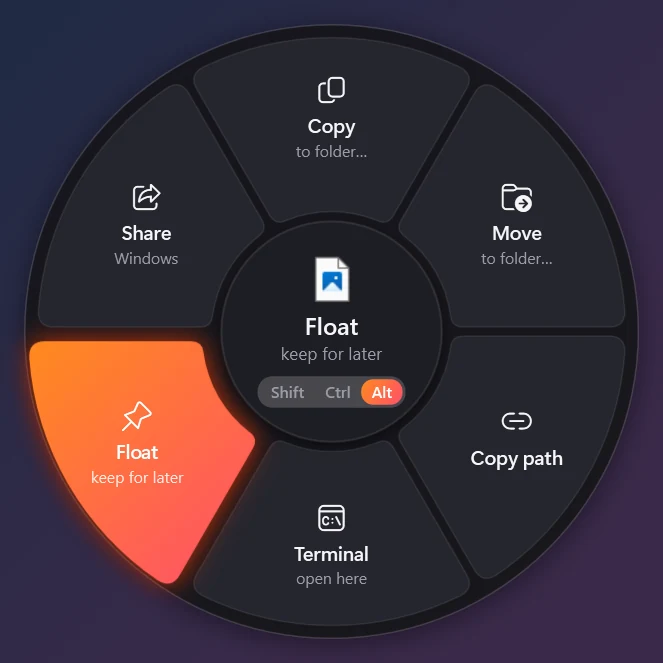The image size is (663, 663).
Task: Click the center Float title text
Action: click(332, 327)
